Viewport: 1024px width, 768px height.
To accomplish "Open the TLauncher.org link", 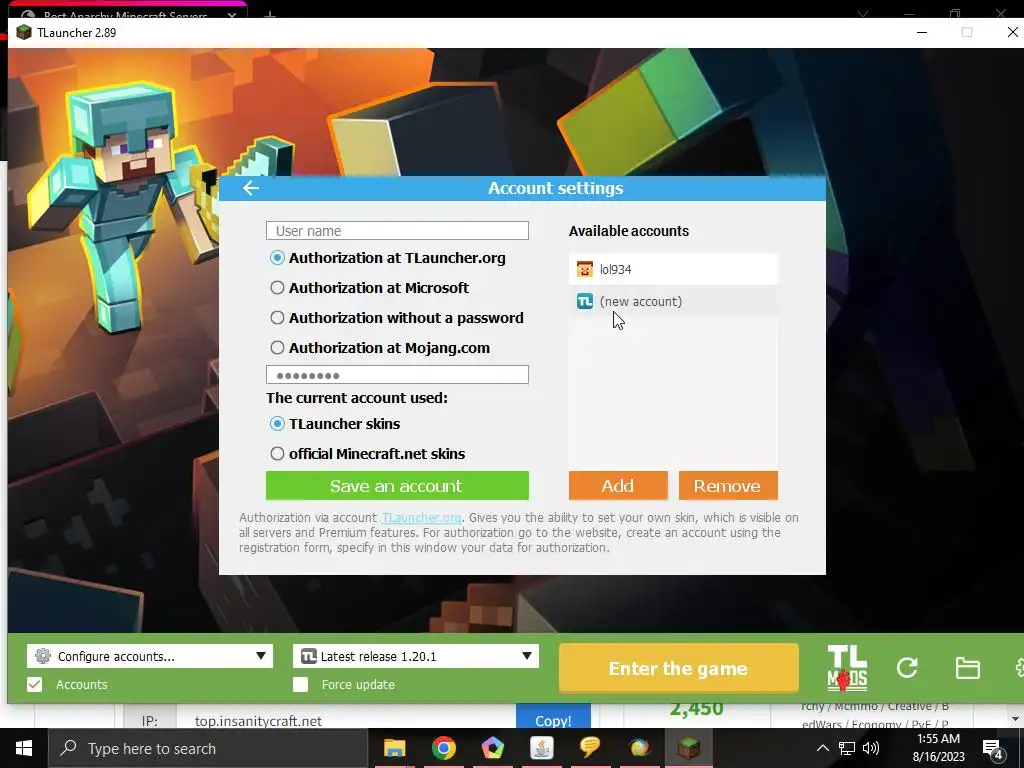I will (421, 518).
